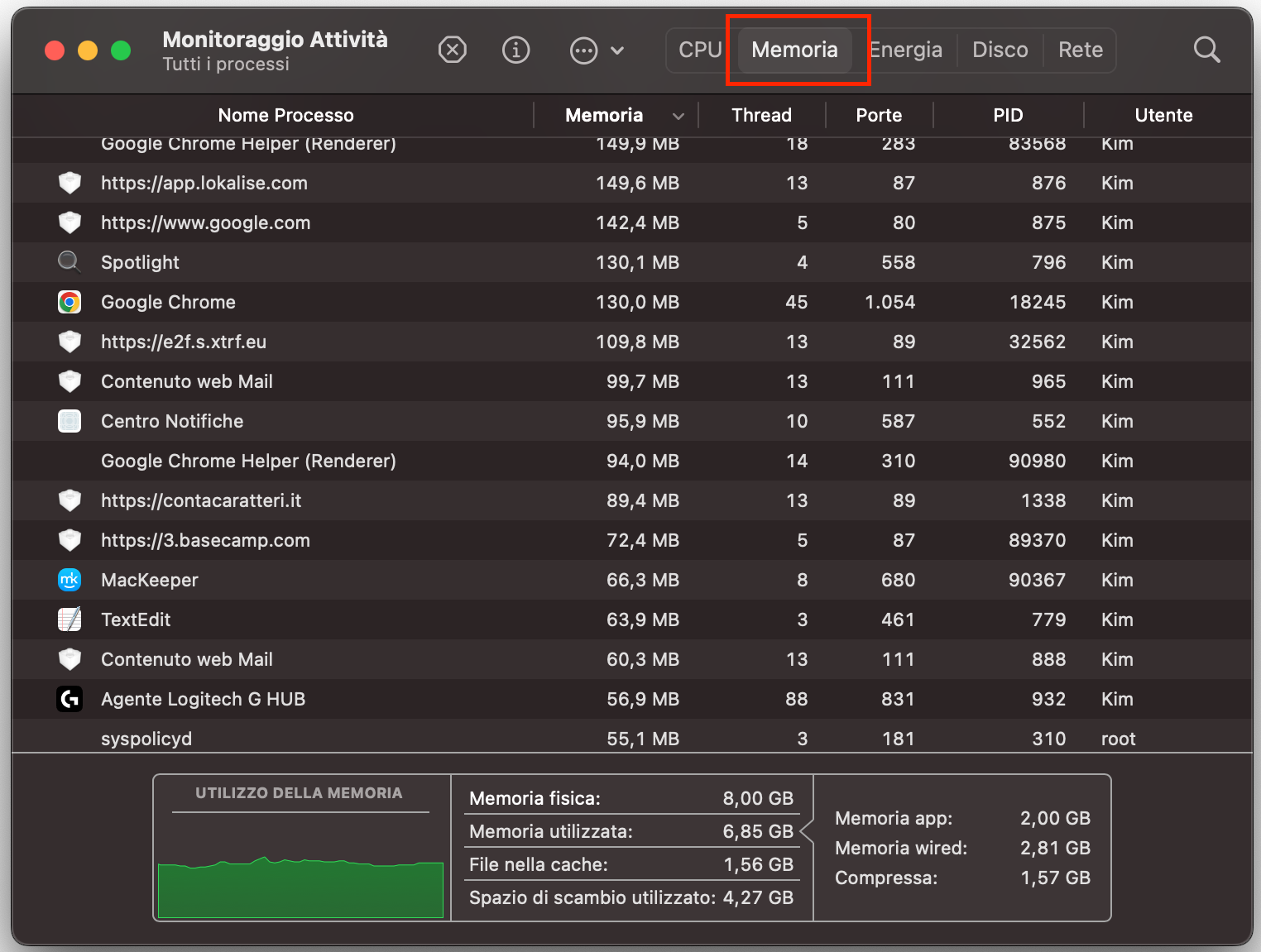Sort processes by the Thread column

[x=761, y=115]
